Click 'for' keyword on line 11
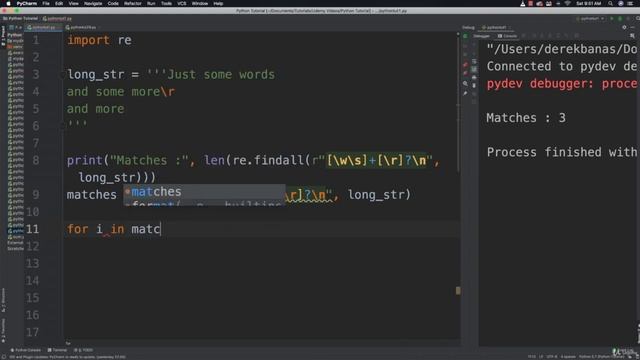Viewport: 640px width, 360px height. (78, 229)
